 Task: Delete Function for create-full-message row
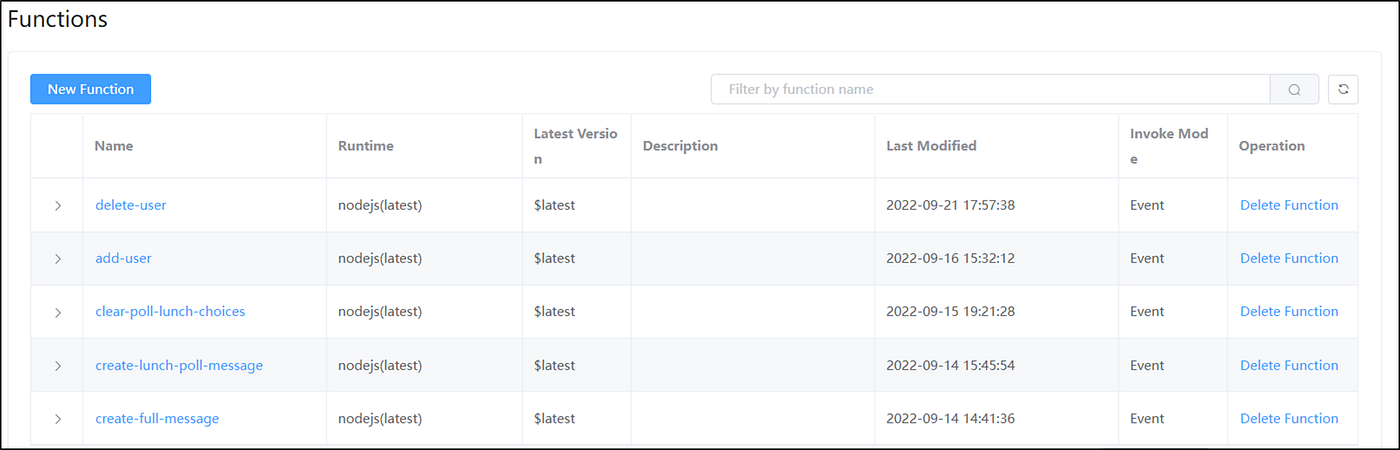point(1289,418)
